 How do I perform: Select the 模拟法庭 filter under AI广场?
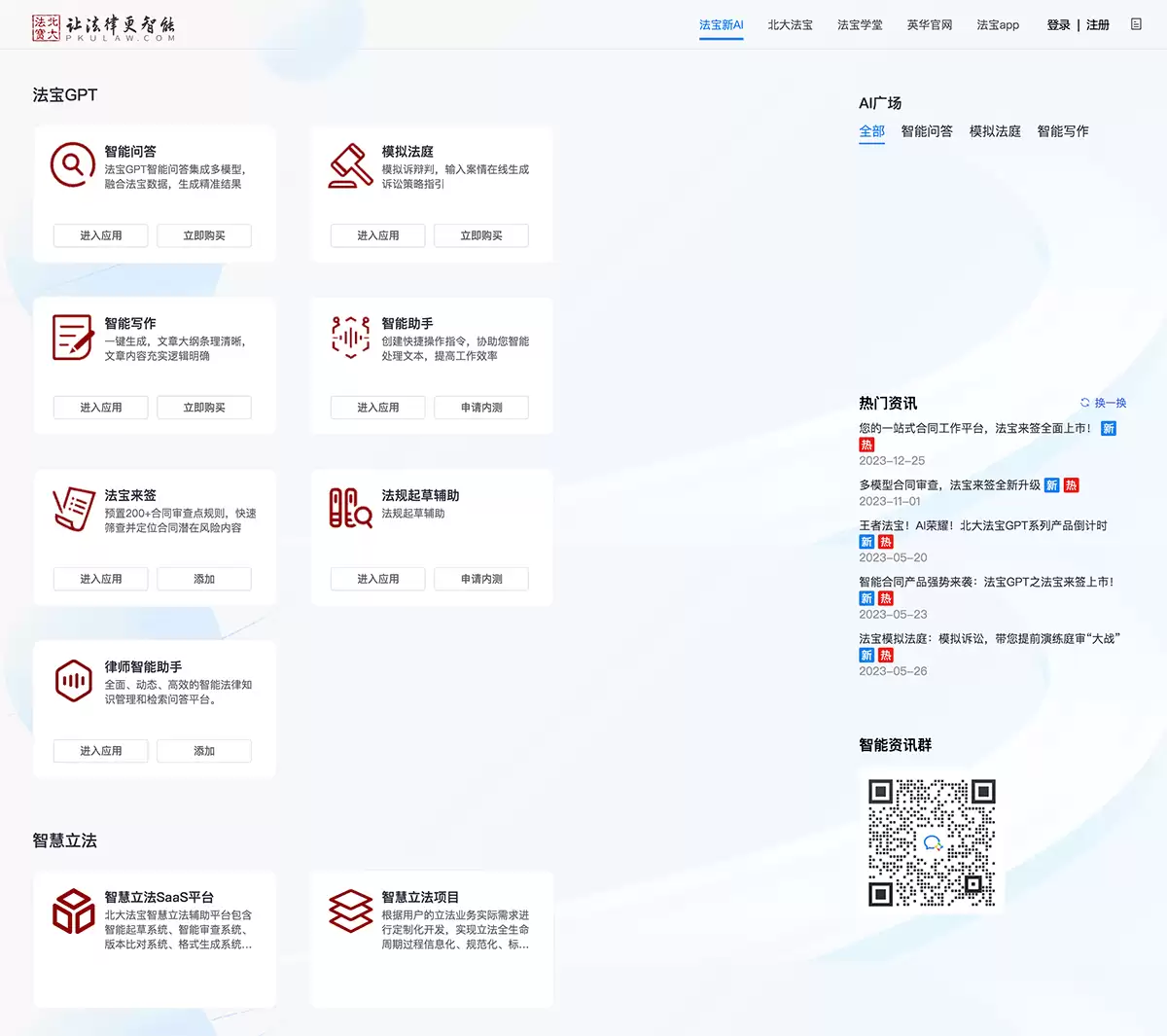coord(995,131)
